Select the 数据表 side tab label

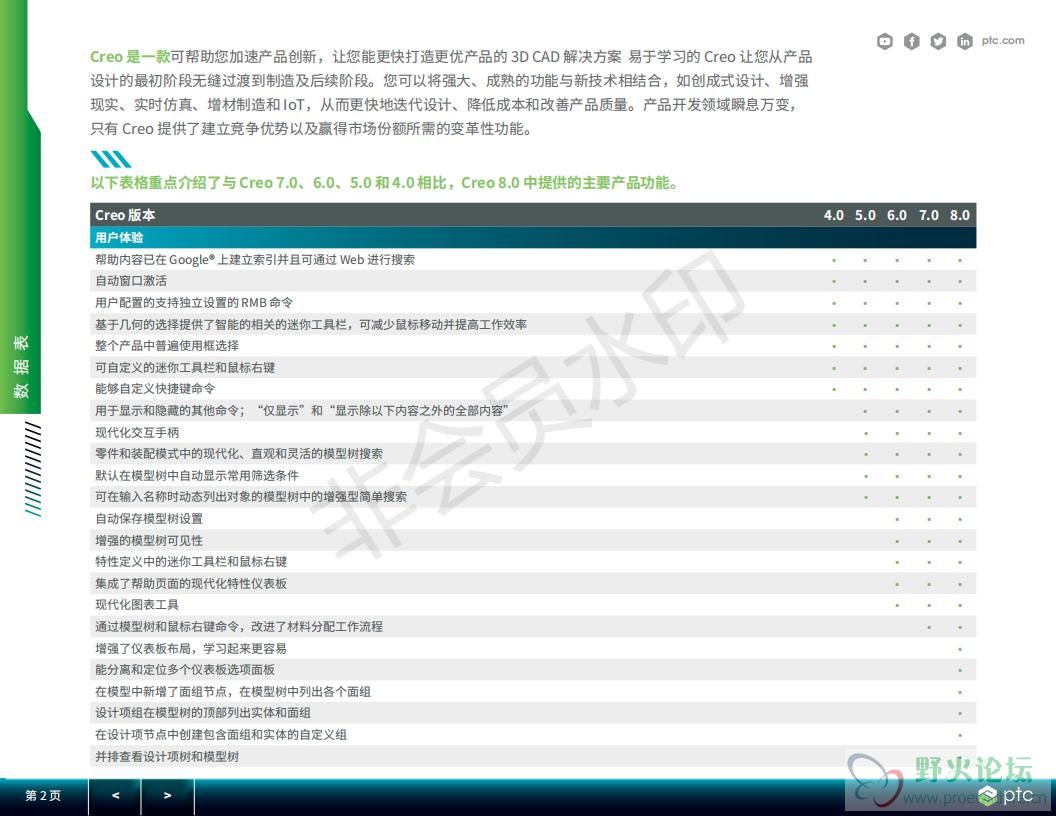pyautogui.click(x=21, y=367)
